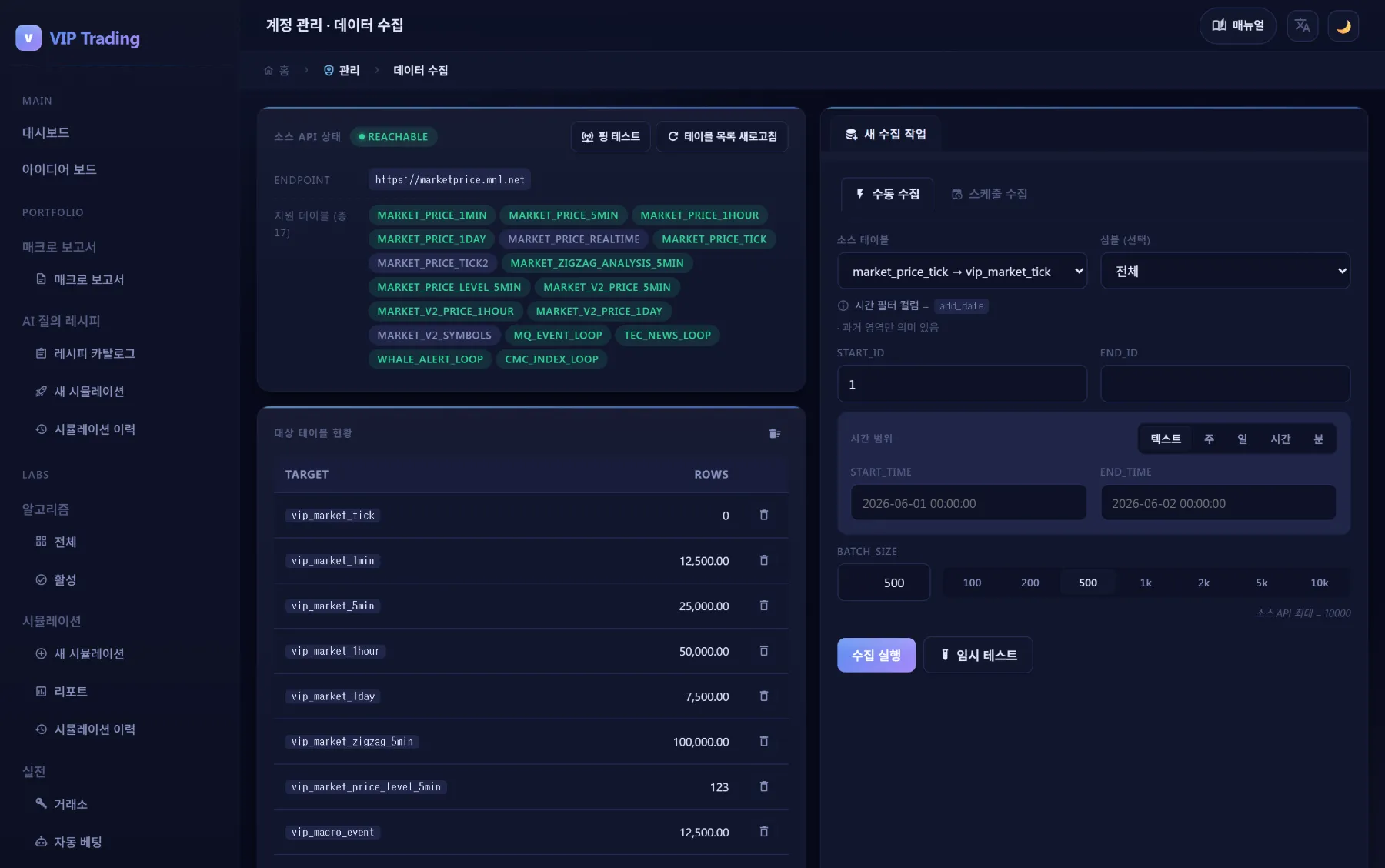Click the home icon in breadcrumb
The height and width of the screenshot is (868, 1385).
pos(269,71)
